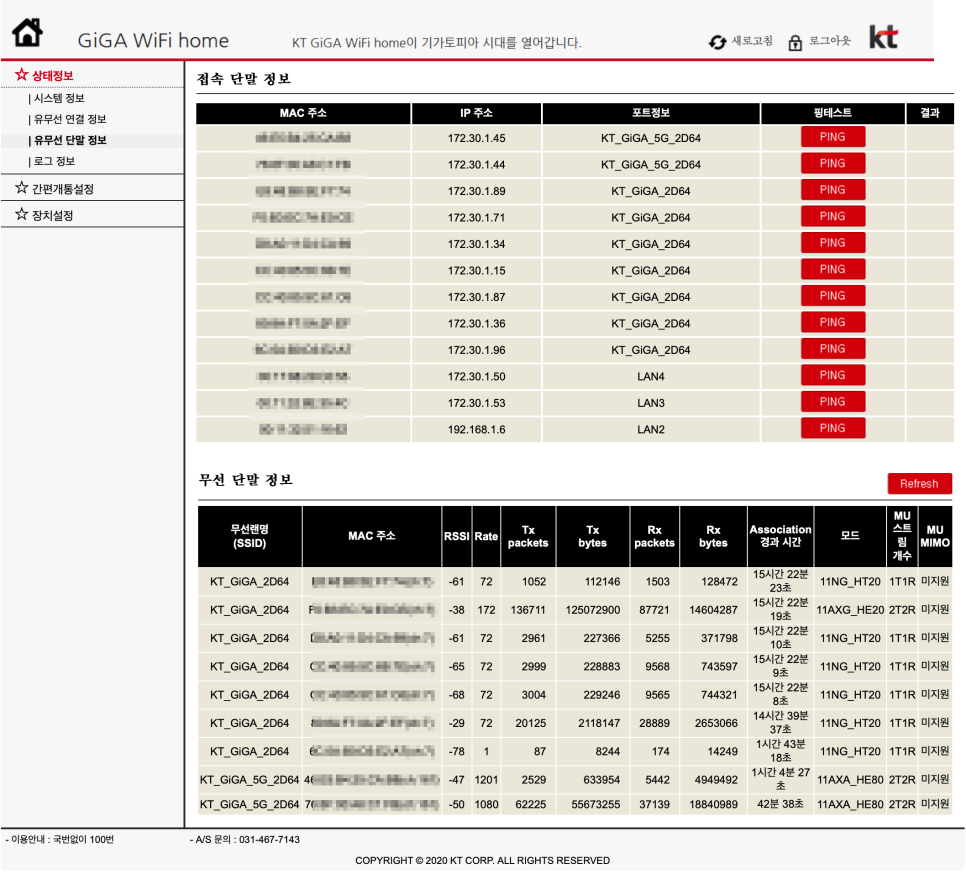The image size is (966, 874).
Task: Click the GiGA WiFi home title
Action: click(x=153, y=41)
